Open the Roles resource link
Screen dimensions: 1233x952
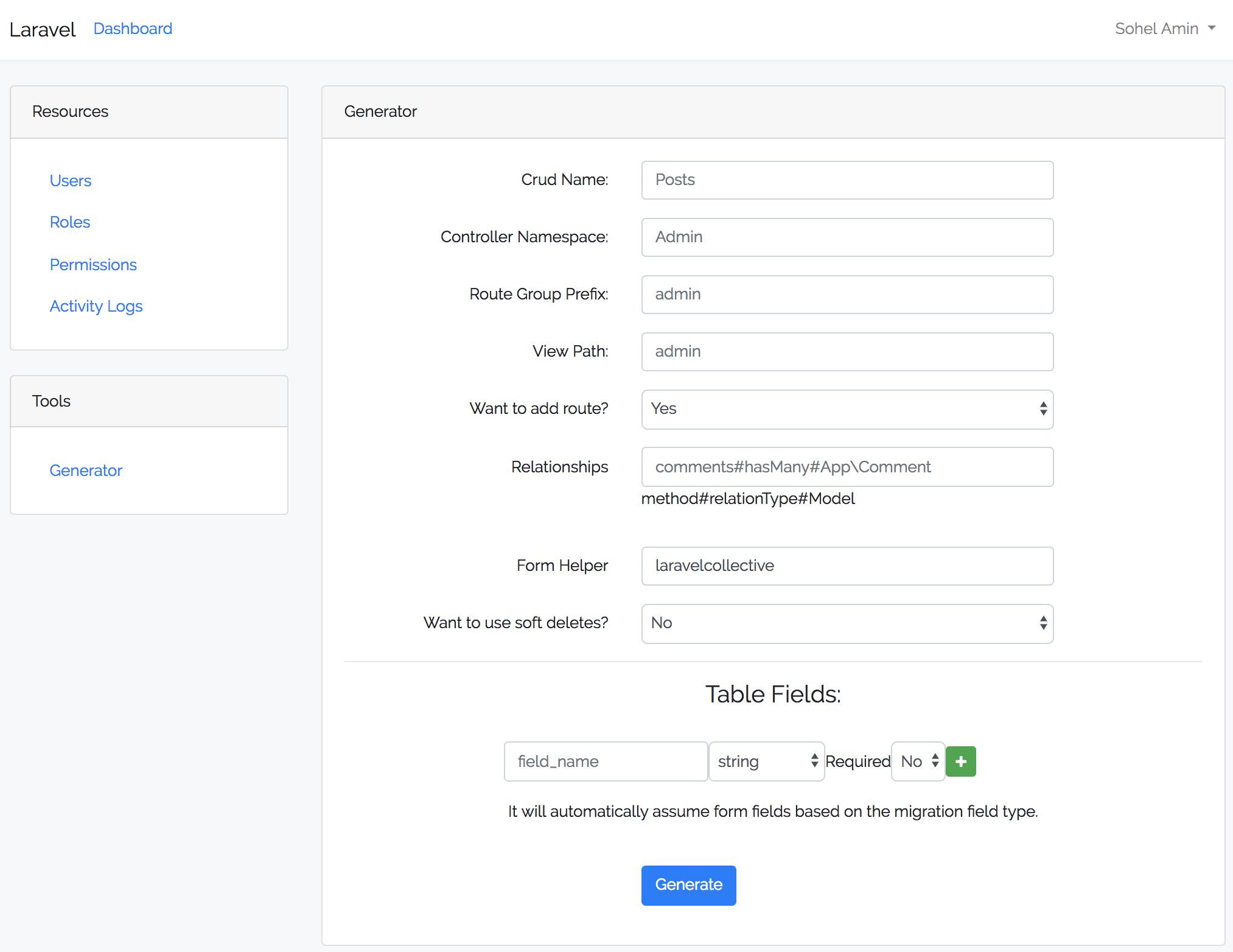(x=70, y=222)
